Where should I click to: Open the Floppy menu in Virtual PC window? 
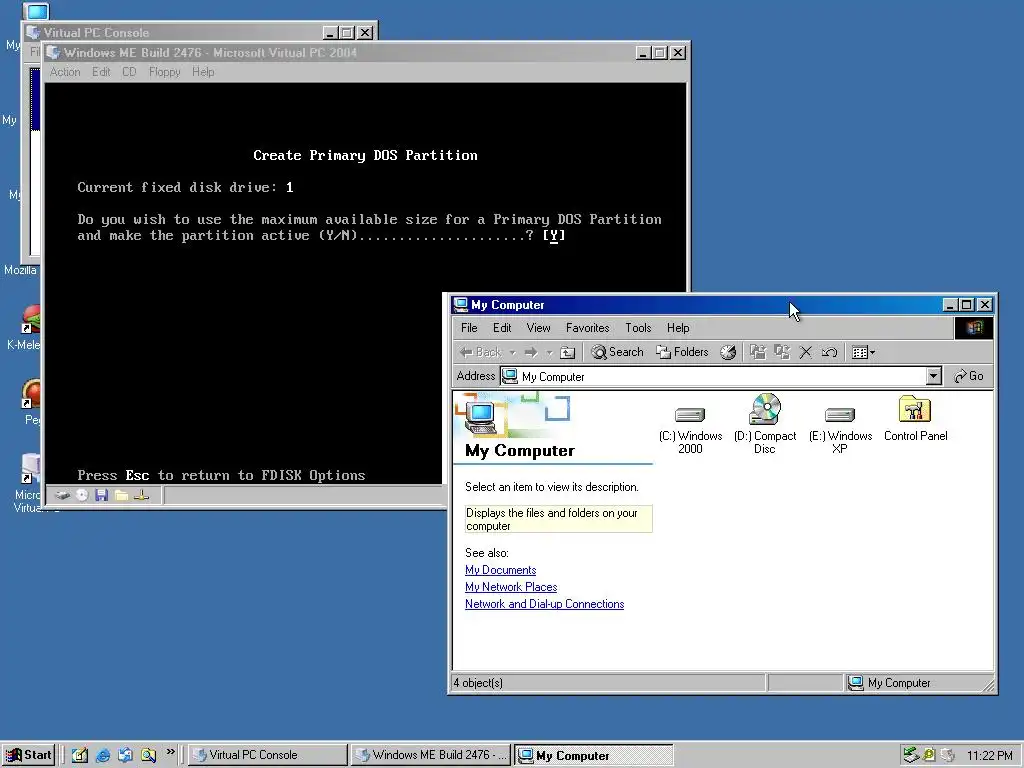pos(164,72)
